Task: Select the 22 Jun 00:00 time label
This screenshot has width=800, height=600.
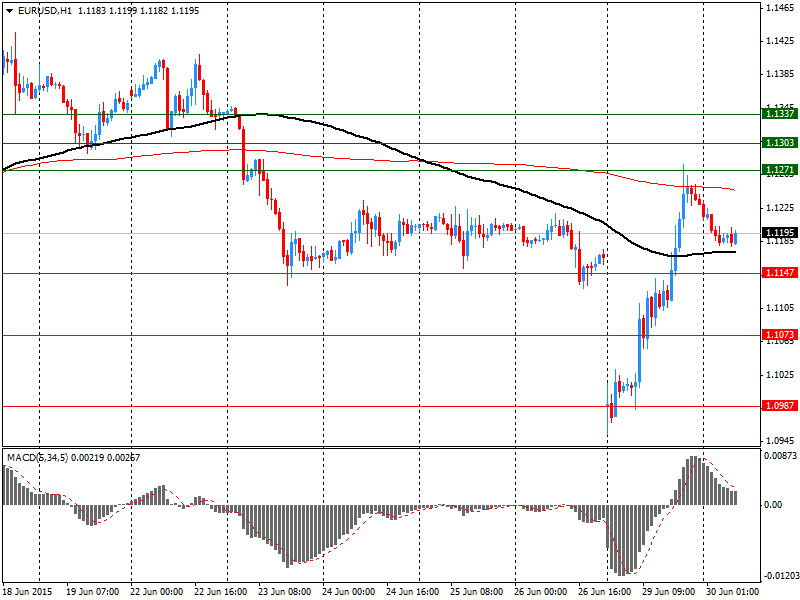Action: coord(157,592)
